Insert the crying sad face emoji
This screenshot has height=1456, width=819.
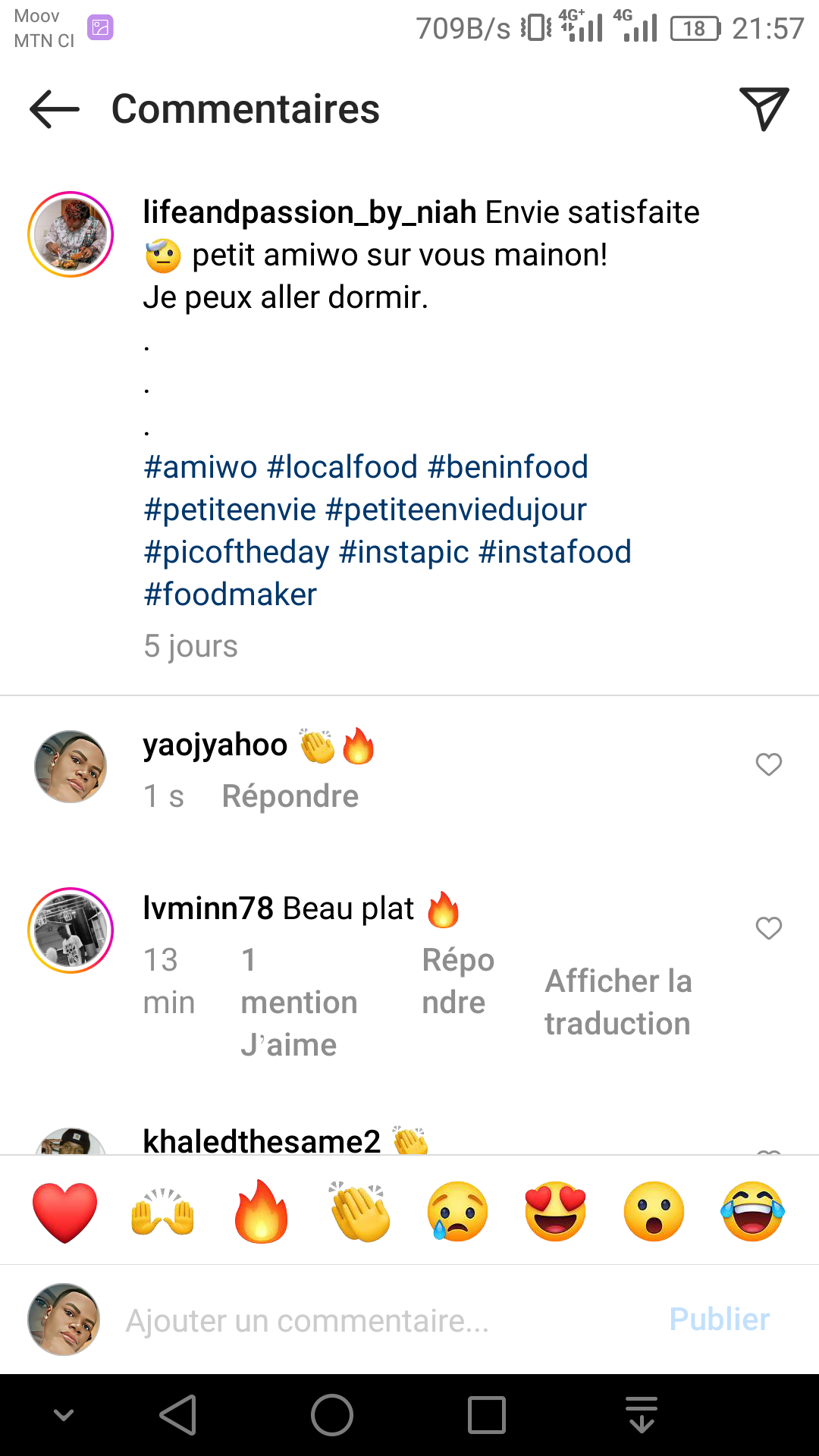[457, 1211]
